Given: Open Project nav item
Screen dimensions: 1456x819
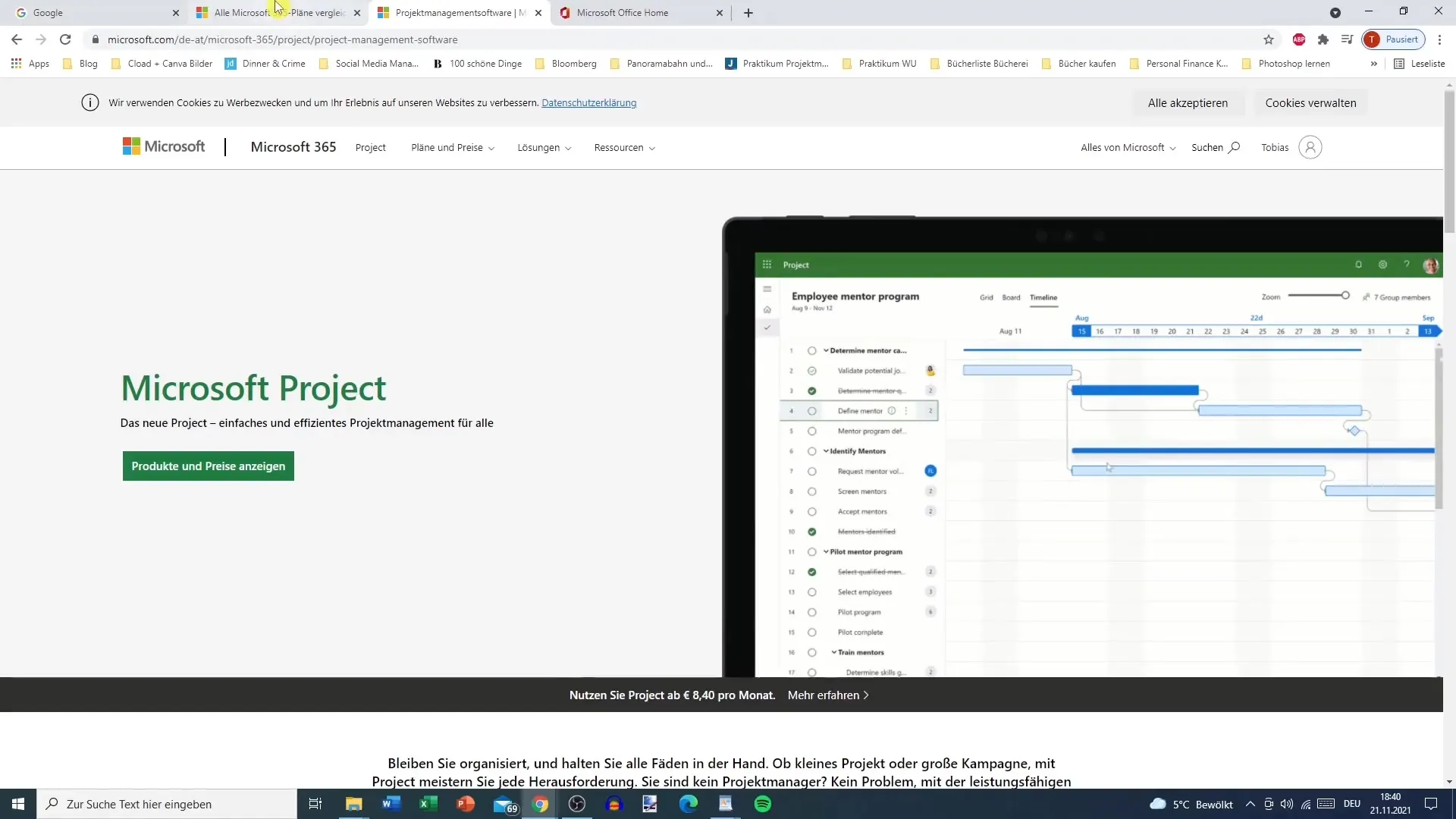Looking at the screenshot, I should pyautogui.click(x=370, y=148).
